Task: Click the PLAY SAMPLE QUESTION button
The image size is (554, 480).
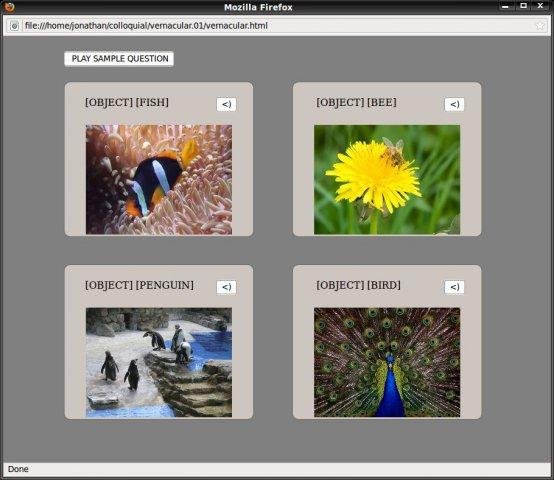Action: pos(119,59)
